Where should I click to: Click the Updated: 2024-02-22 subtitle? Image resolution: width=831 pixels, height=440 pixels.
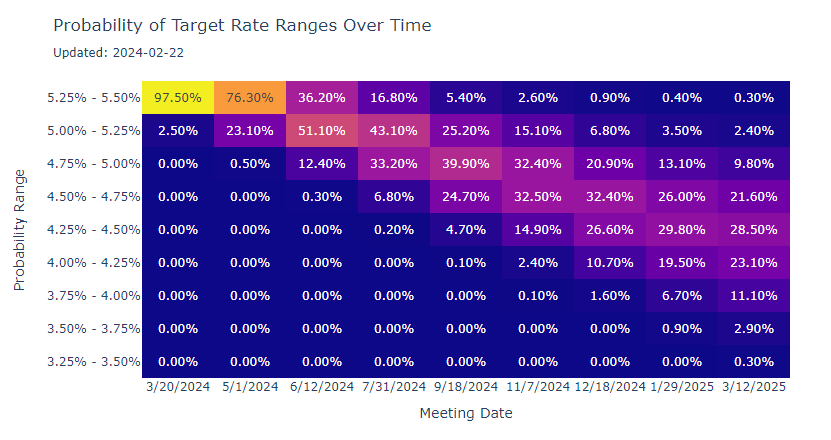(x=118, y=52)
